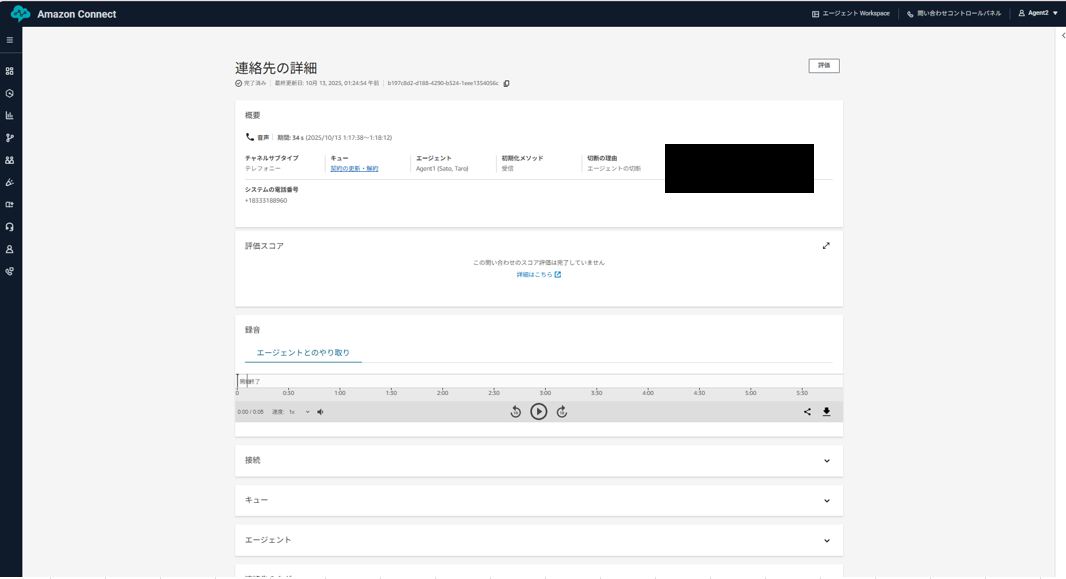Play the recording
Screen dimensions: 1066x579
point(538,412)
